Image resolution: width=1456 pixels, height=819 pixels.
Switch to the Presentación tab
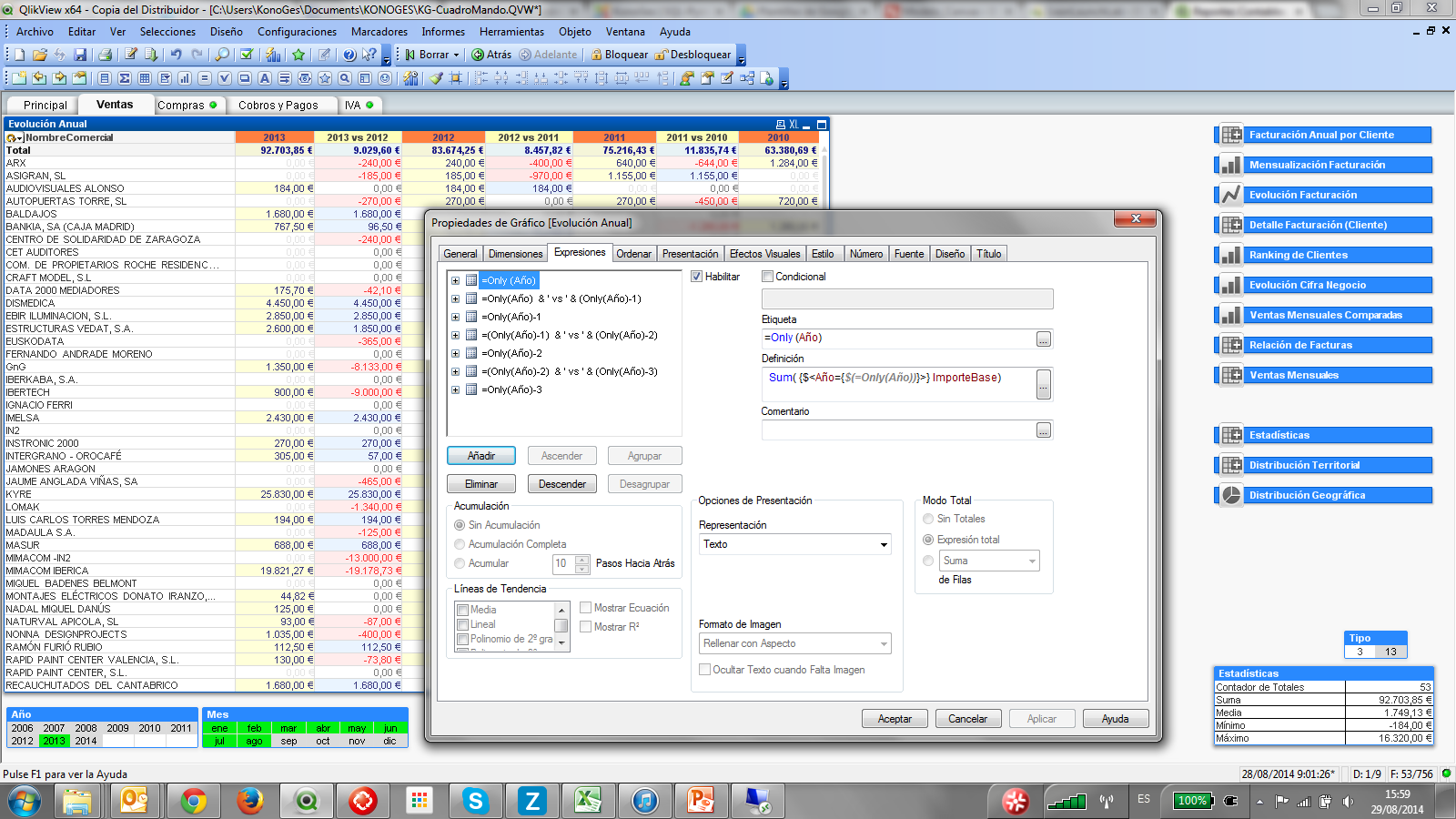point(690,254)
